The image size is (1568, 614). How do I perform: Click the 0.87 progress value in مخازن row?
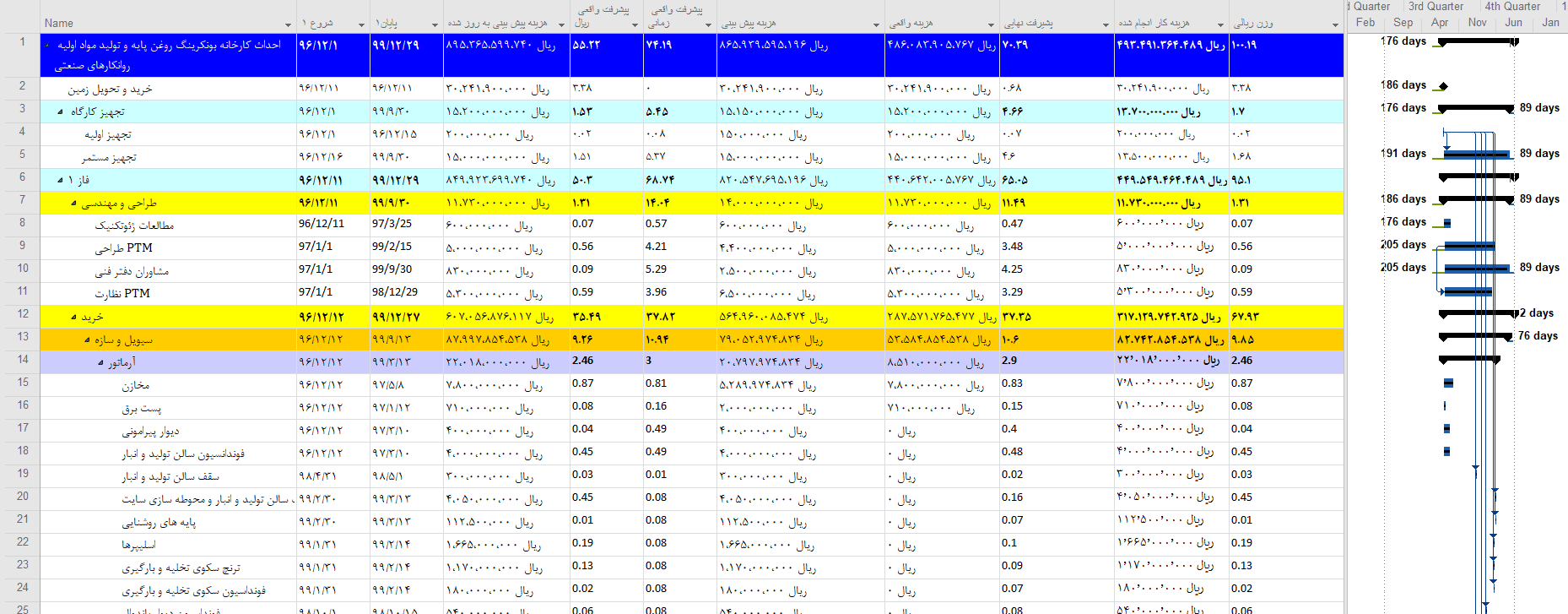click(x=582, y=383)
